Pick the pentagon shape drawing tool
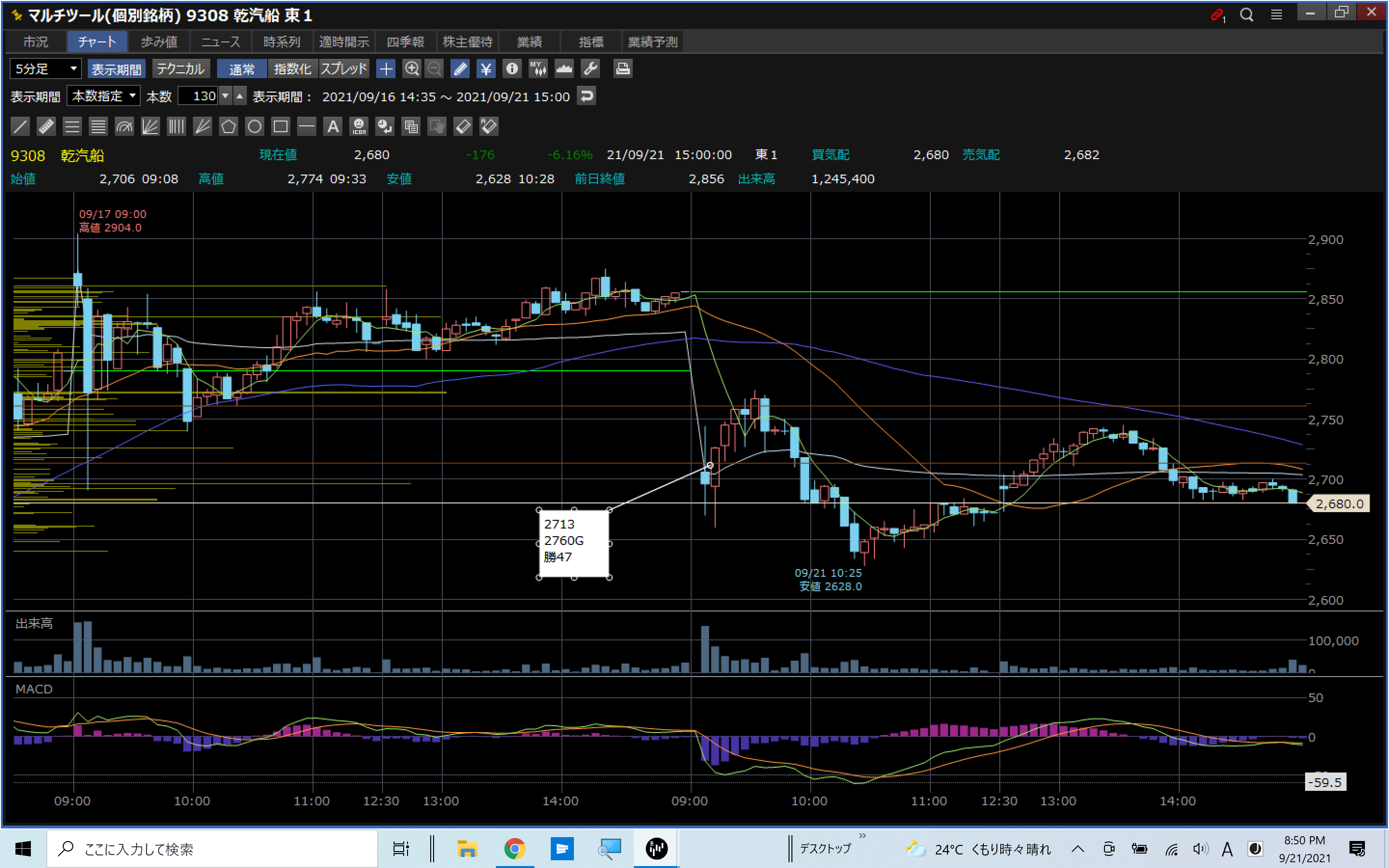 click(229, 126)
